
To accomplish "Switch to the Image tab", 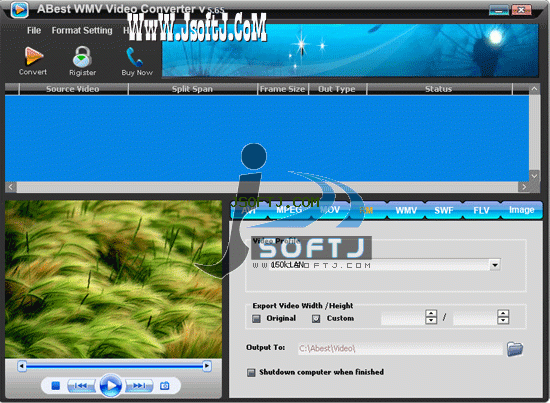I will (522, 210).
